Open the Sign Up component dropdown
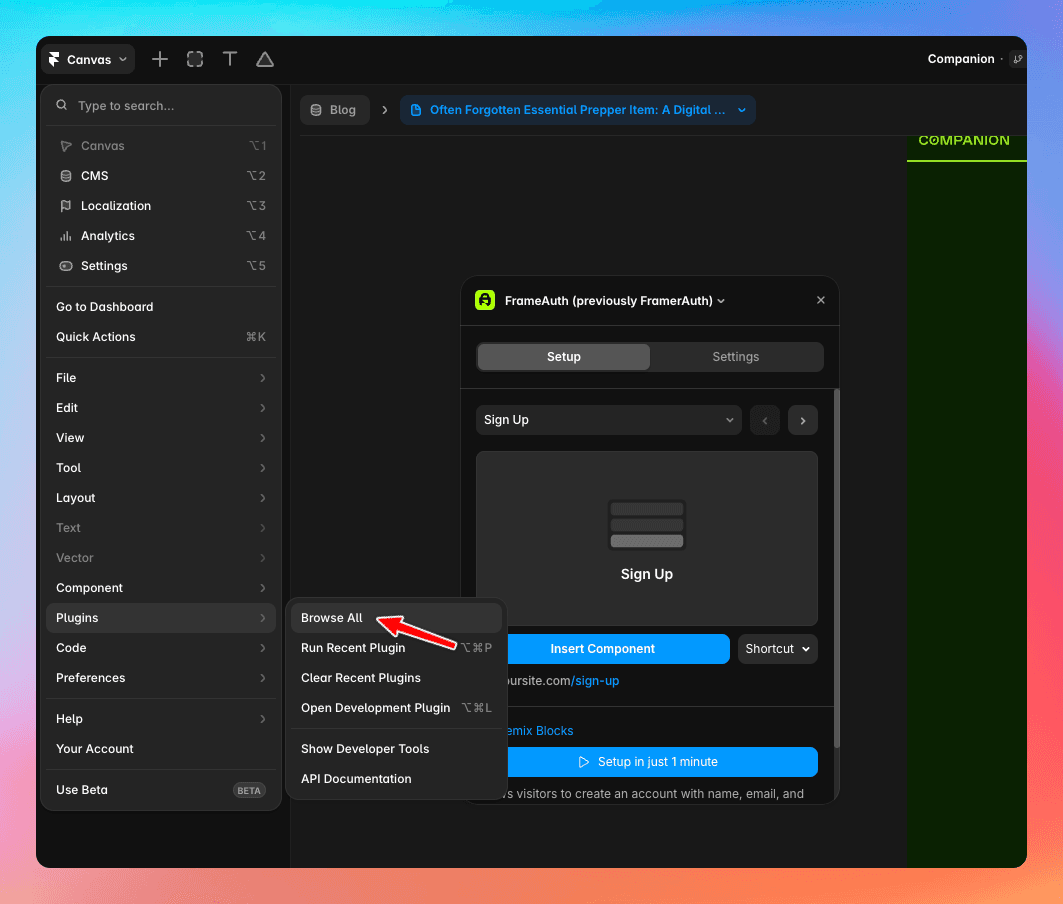Viewport: 1063px width, 904px height. pyautogui.click(x=609, y=420)
